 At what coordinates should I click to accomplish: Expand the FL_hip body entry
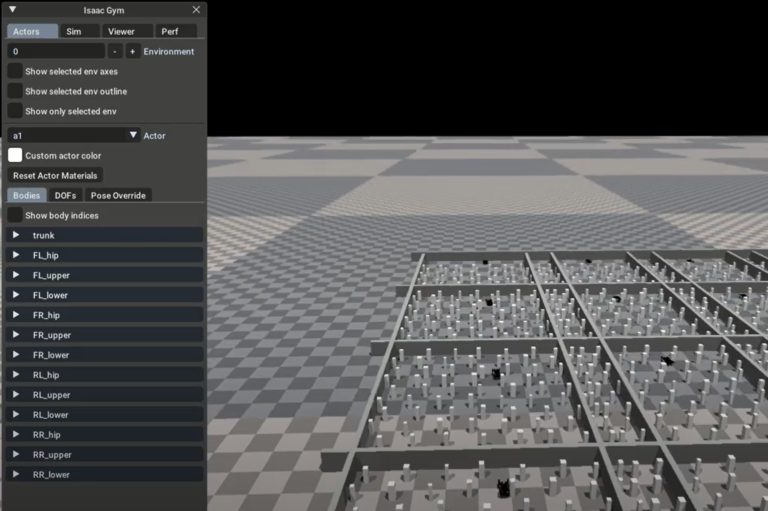[16, 255]
